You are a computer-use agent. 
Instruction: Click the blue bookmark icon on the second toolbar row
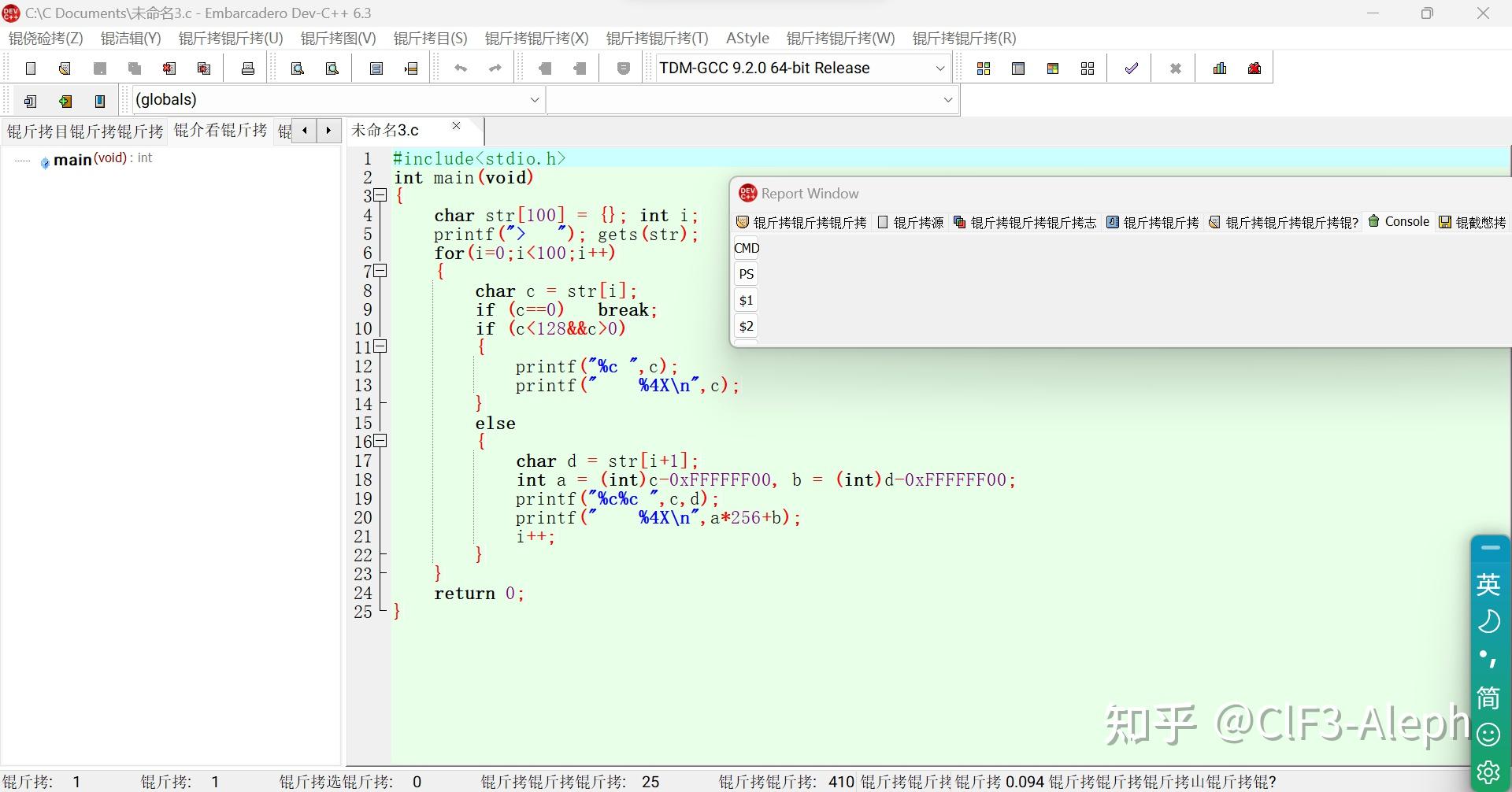click(x=100, y=101)
